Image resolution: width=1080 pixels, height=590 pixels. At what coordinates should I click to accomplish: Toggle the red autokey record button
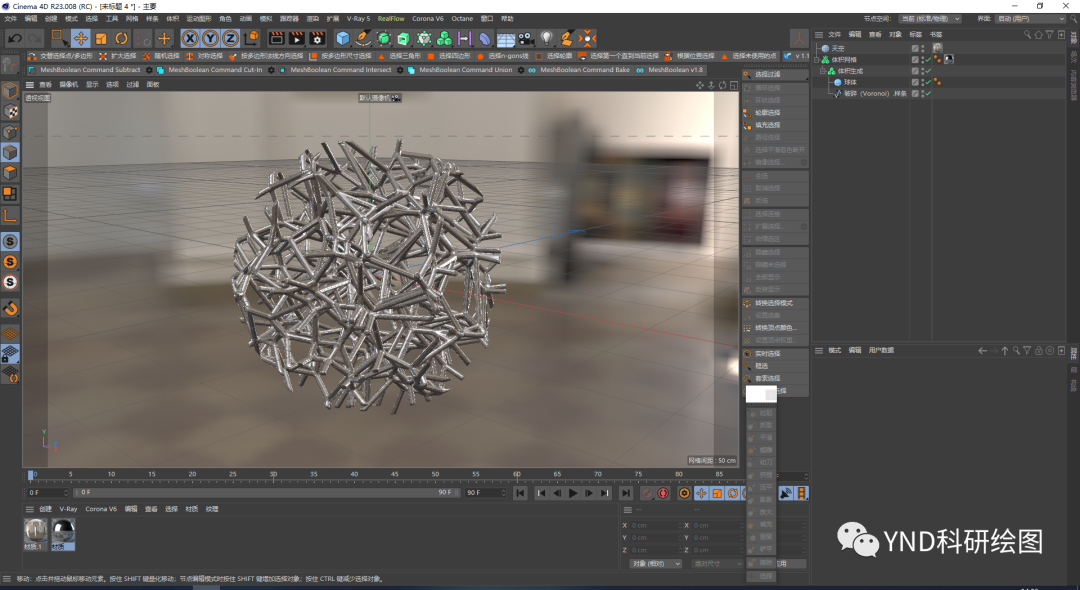pos(663,493)
